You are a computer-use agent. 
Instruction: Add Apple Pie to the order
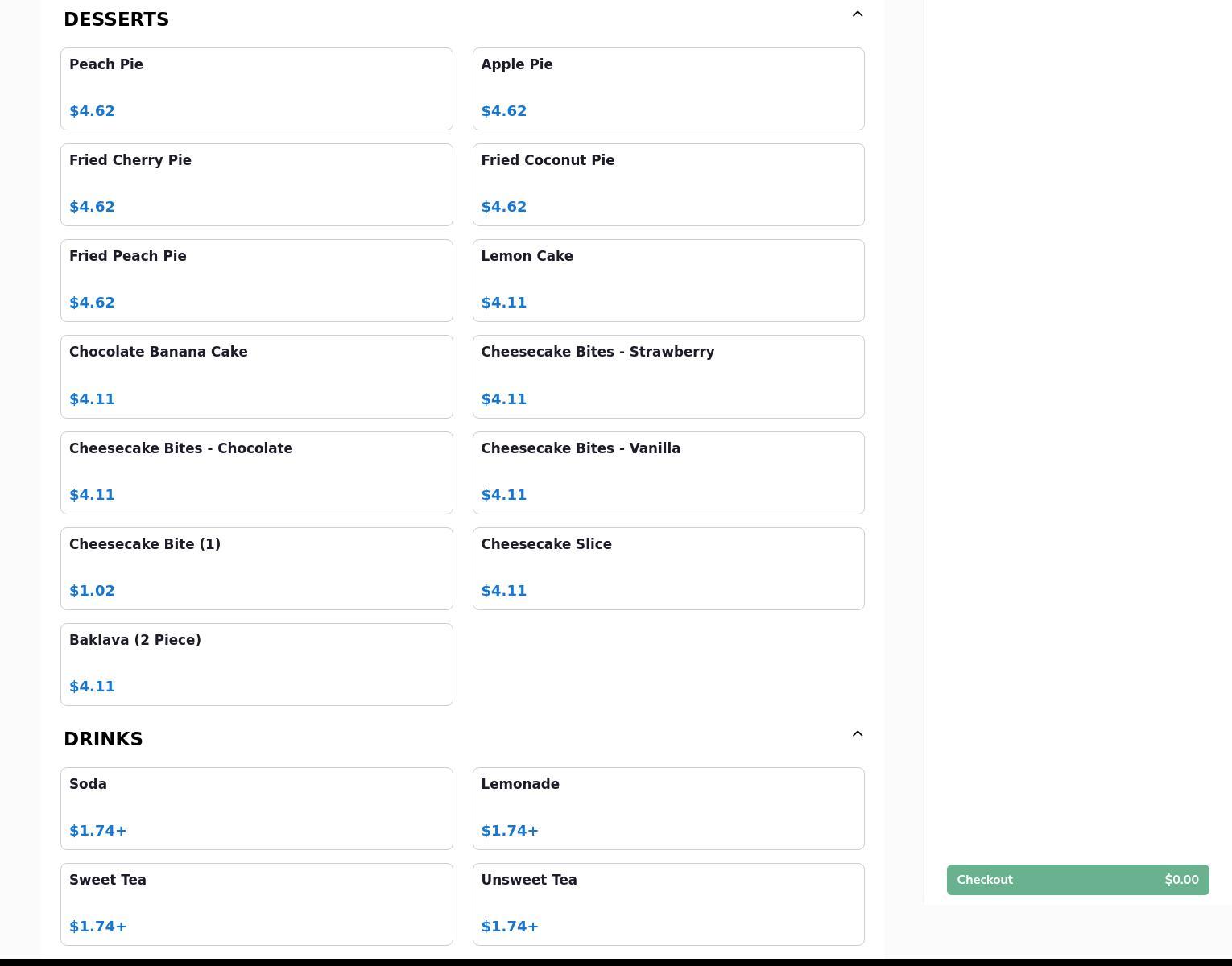(668, 89)
